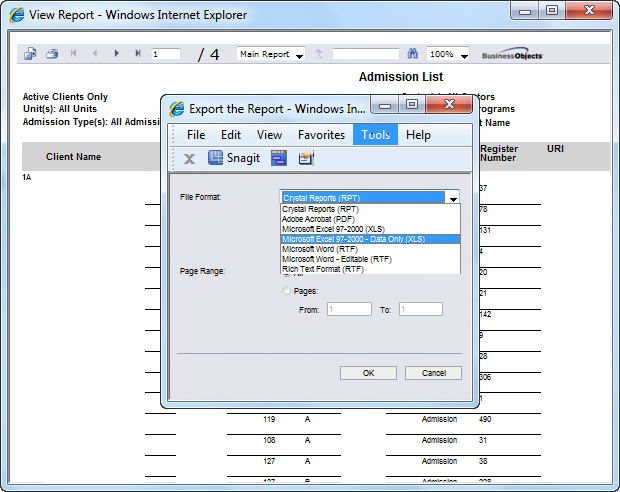
Task: Click the value 108 in report
Action: pyautogui.click(x=269, y=440)
